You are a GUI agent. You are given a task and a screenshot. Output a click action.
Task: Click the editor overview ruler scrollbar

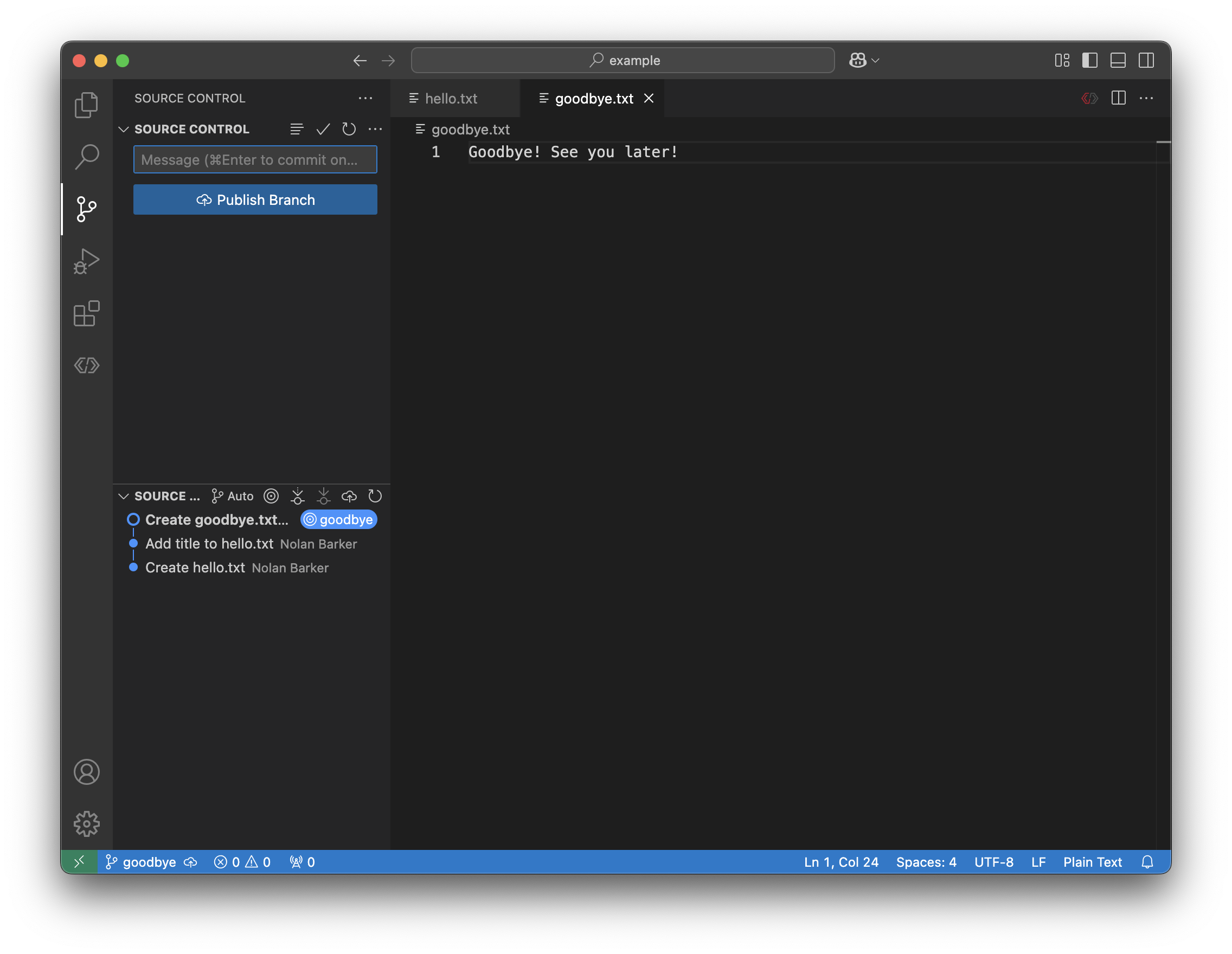[1164, 495]
